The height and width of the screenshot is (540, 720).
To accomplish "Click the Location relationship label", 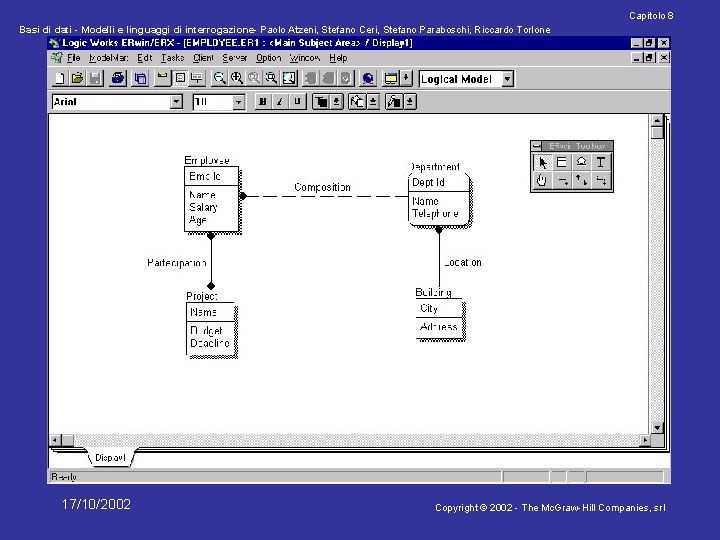I will click(462, 263).
